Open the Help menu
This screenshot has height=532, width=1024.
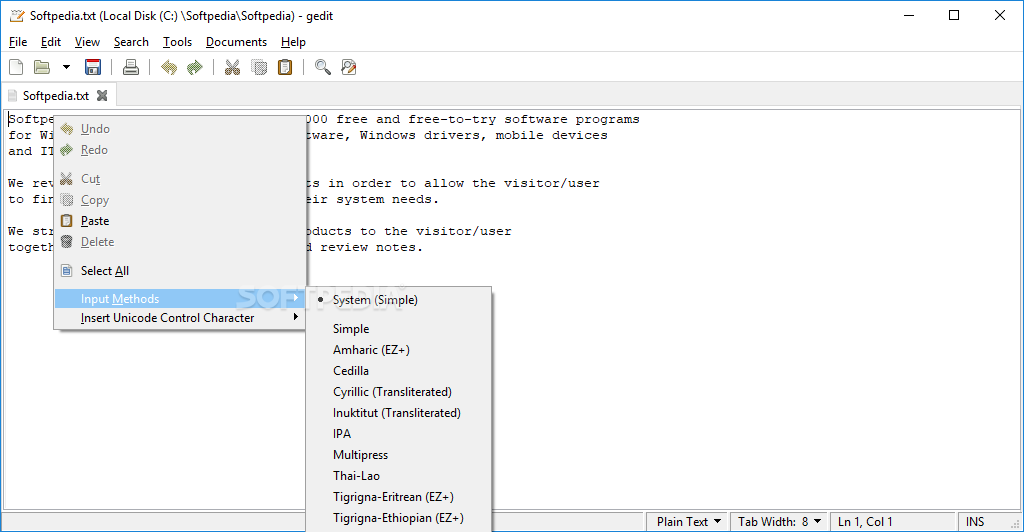pos(293,42)
